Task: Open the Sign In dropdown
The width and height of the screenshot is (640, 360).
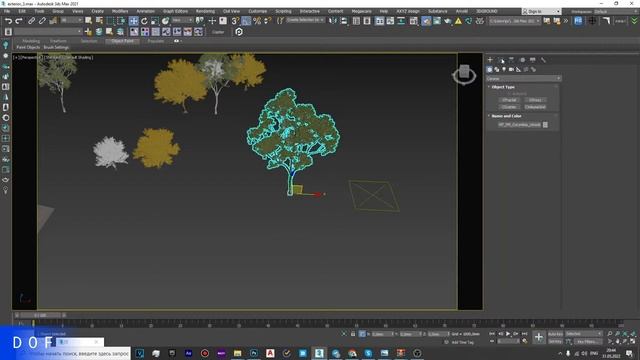Action: click(541, 11)
